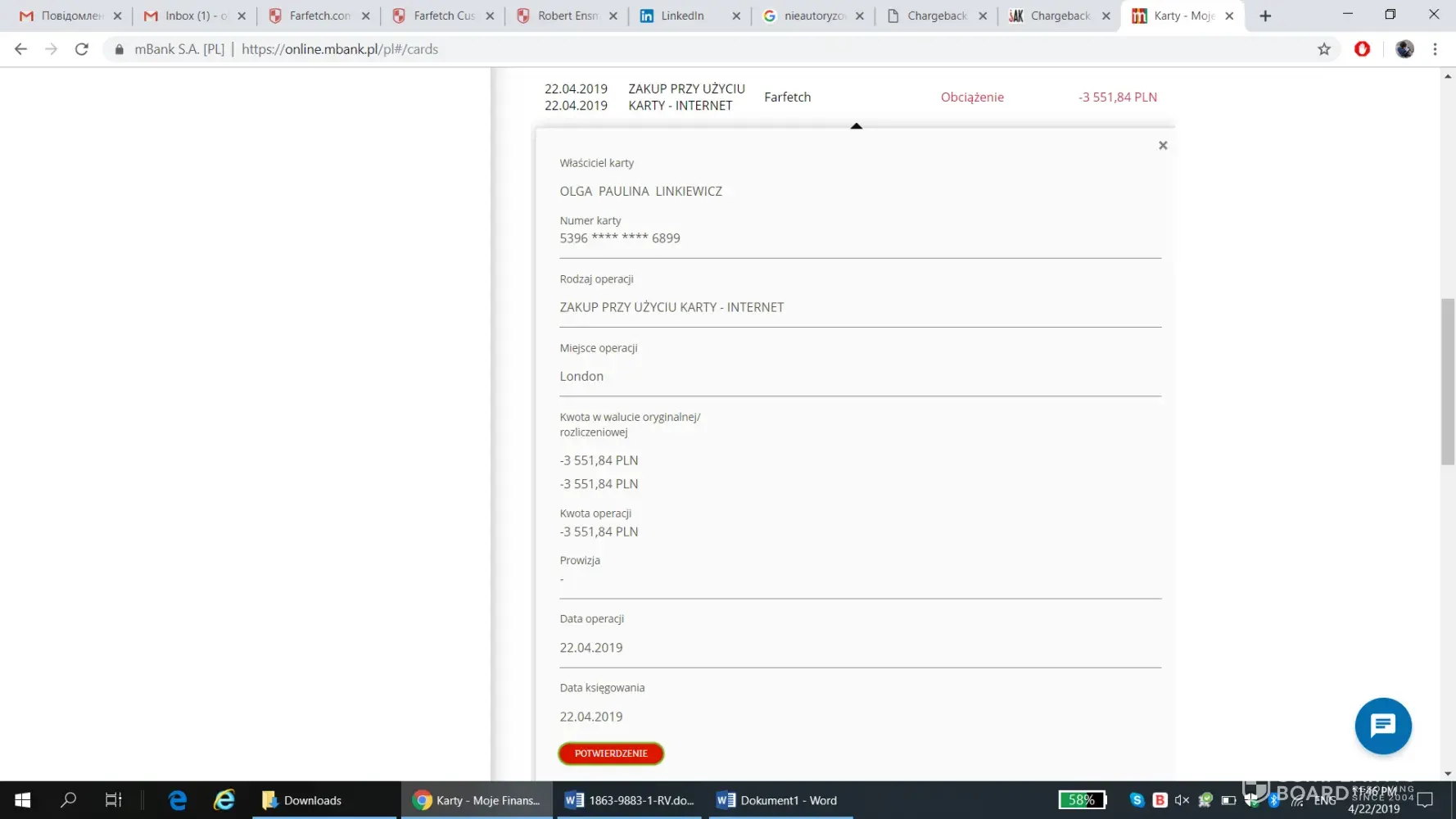Click the amount under Kwota operacji
The width and height of the screenshot is (1456, 819).
point(599,532)
